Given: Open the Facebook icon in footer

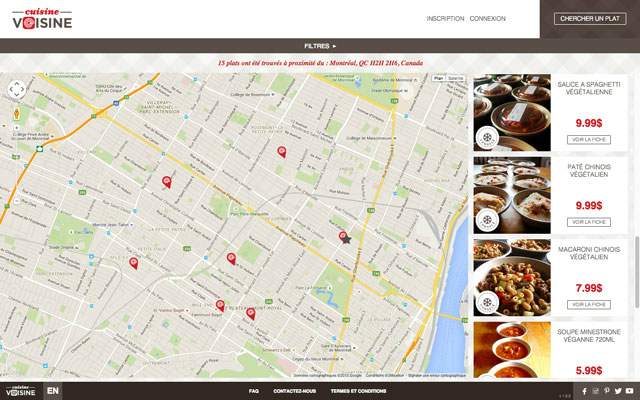Looking at the screenshot, I should point(584,391).
